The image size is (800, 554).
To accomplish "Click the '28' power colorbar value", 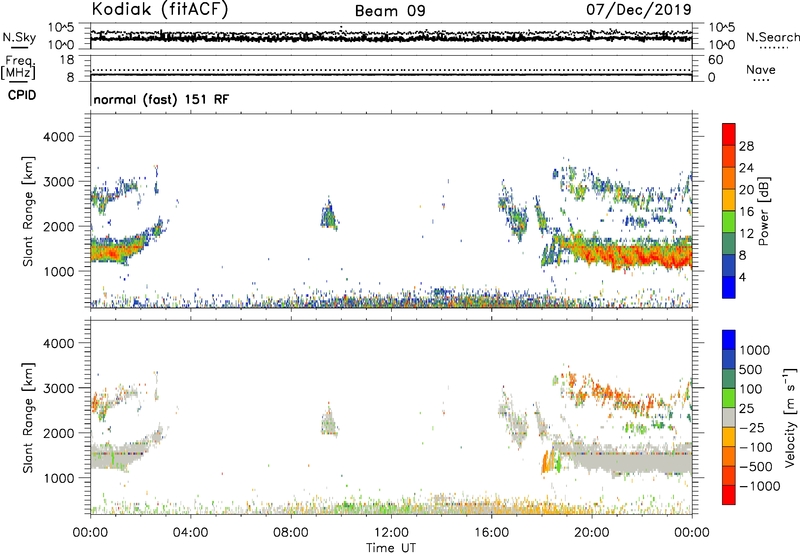I will point(746,146).
